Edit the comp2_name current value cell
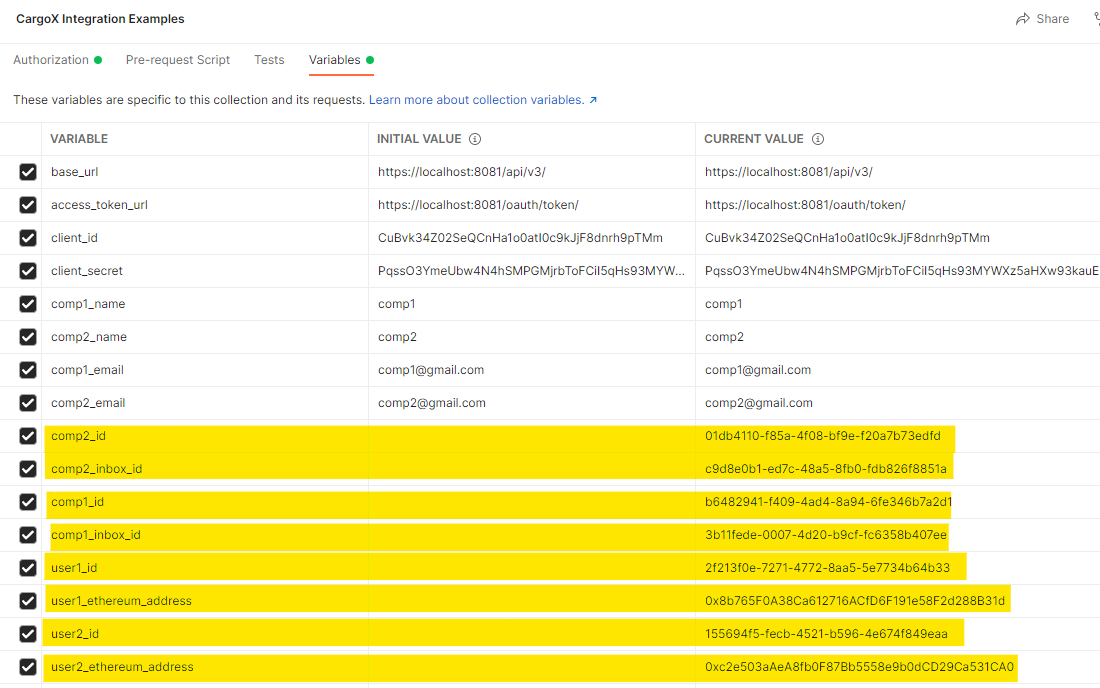This screenshot has width=1100, height=688. coord(724,337)
